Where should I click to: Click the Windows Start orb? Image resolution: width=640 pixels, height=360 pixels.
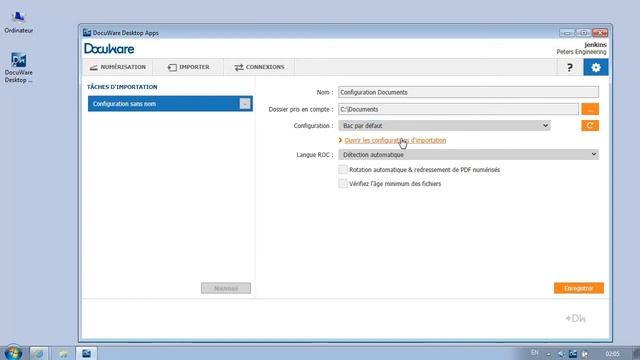[13, 353]
